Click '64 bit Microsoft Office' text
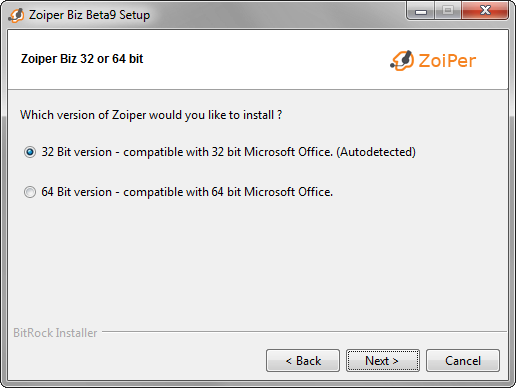This screenshot has width=516, height=388. point(272,192)
